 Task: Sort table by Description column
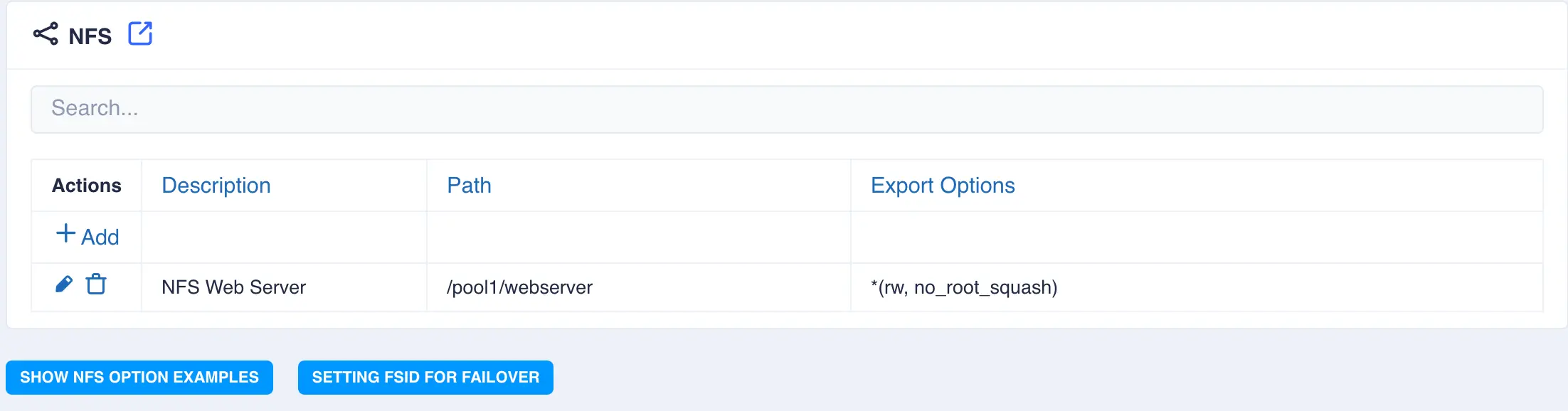coord(216,186)
